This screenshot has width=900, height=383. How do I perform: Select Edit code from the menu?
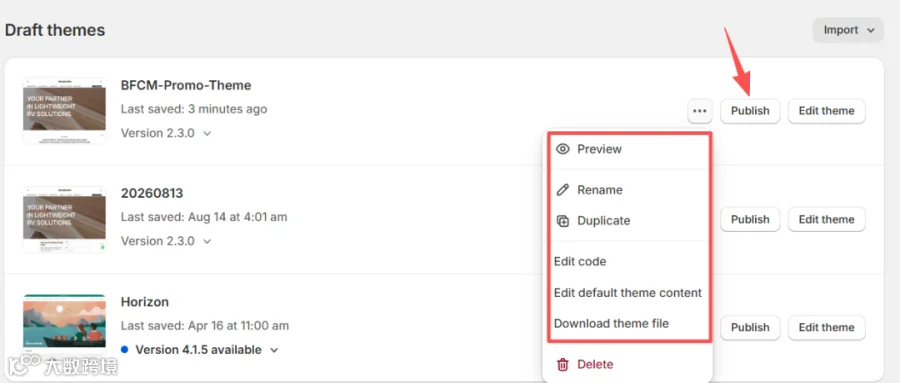click(x=580, y=262)
